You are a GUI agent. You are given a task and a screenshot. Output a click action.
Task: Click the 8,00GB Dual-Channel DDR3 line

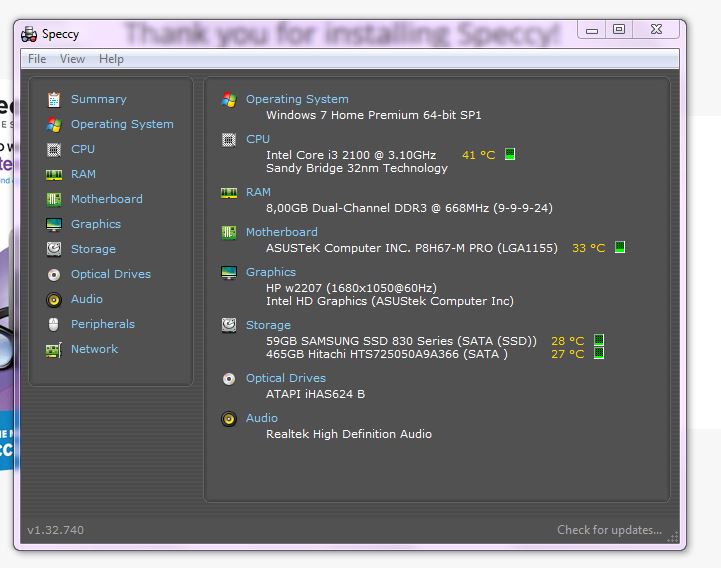click(x=409, y=208)
